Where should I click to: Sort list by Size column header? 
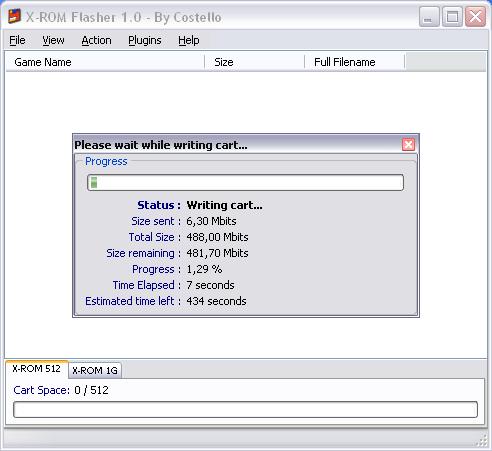pos(255,62)
